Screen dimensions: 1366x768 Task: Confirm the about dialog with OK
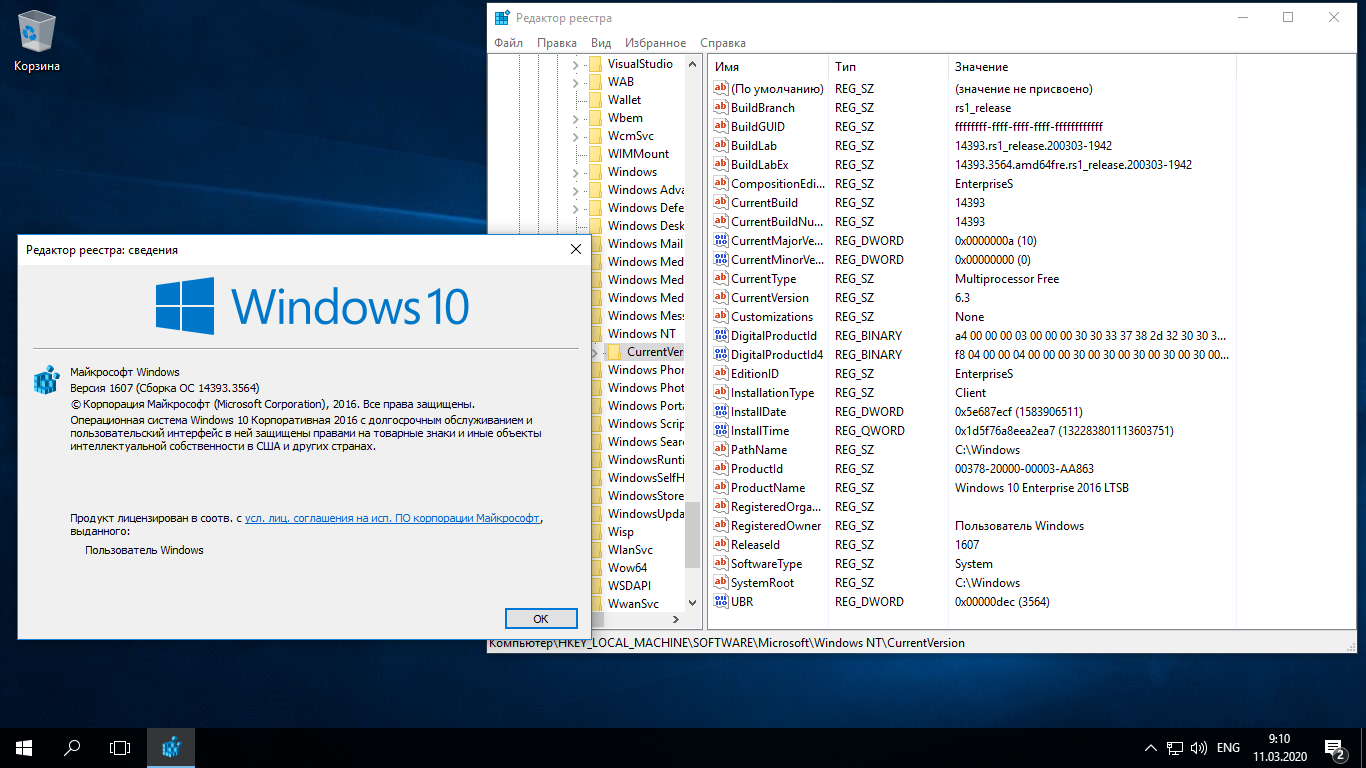click(x=541, y=619)
